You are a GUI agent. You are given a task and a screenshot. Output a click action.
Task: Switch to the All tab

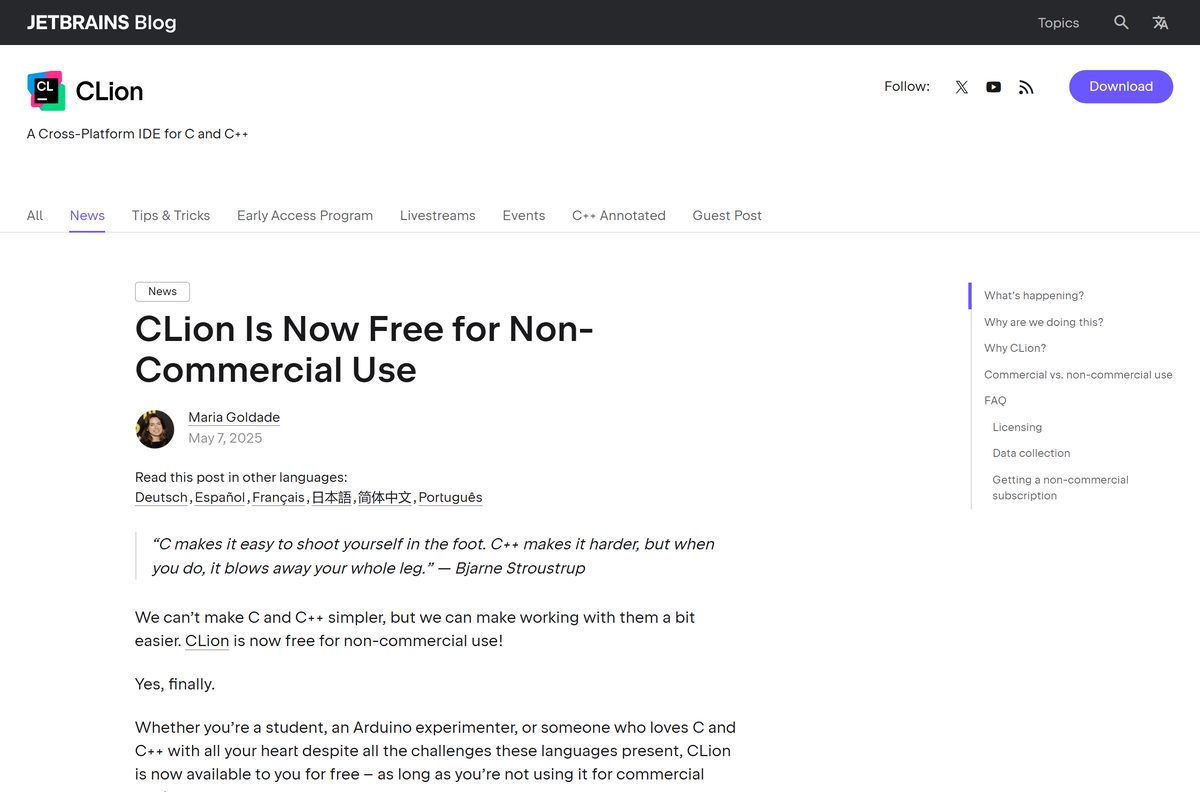[x=35, y=215]
